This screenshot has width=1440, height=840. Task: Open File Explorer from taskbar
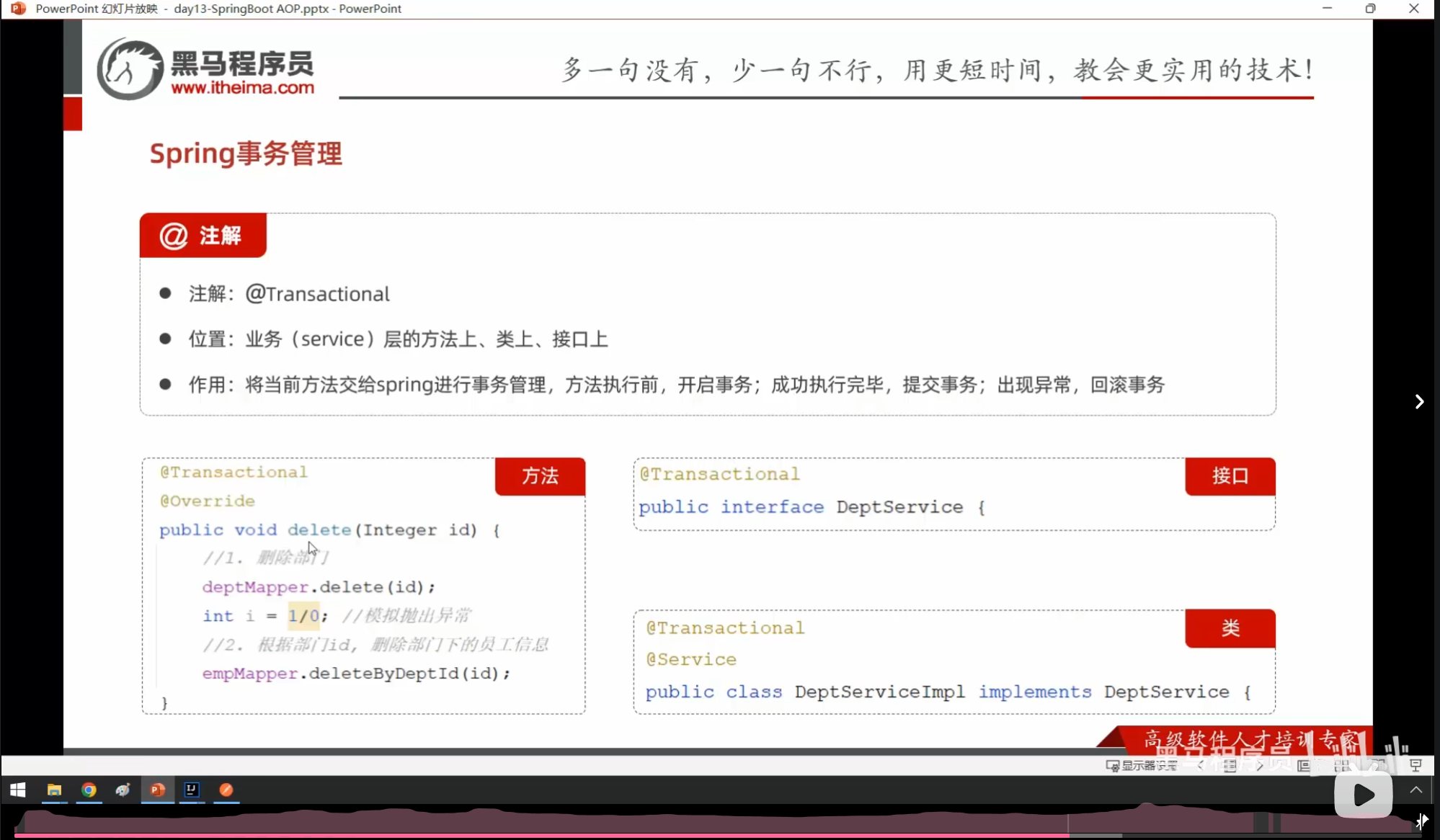54,790
